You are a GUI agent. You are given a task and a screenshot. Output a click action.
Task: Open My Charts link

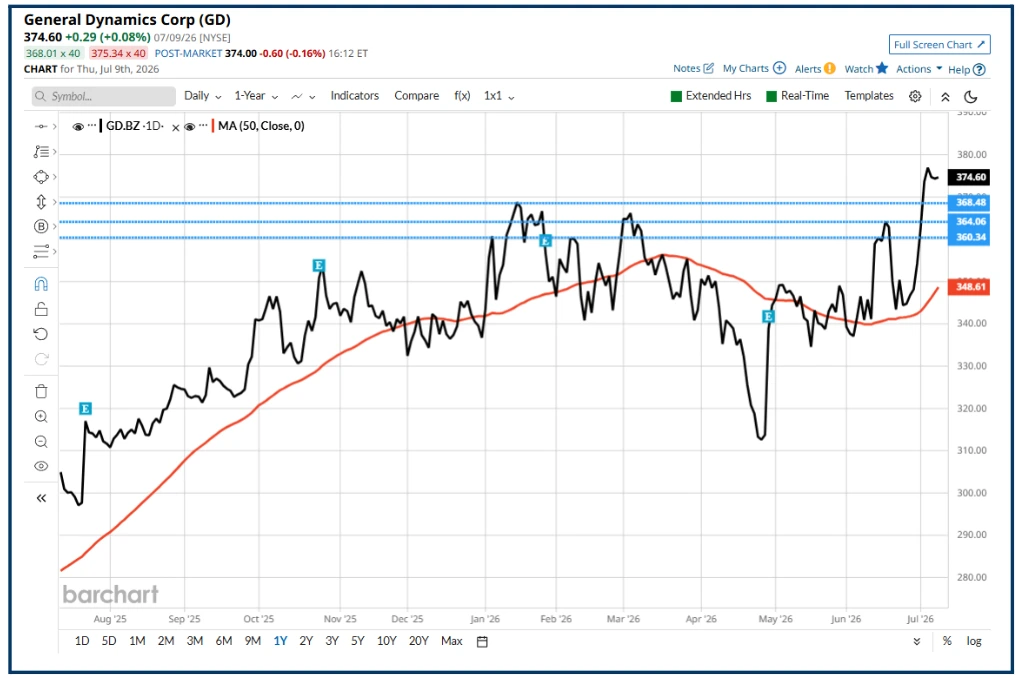(754, 68)
